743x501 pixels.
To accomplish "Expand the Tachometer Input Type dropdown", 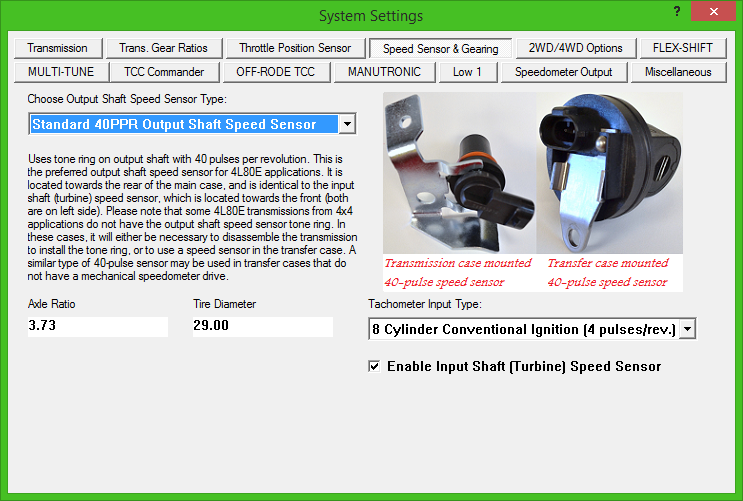I will coord(687,330).
